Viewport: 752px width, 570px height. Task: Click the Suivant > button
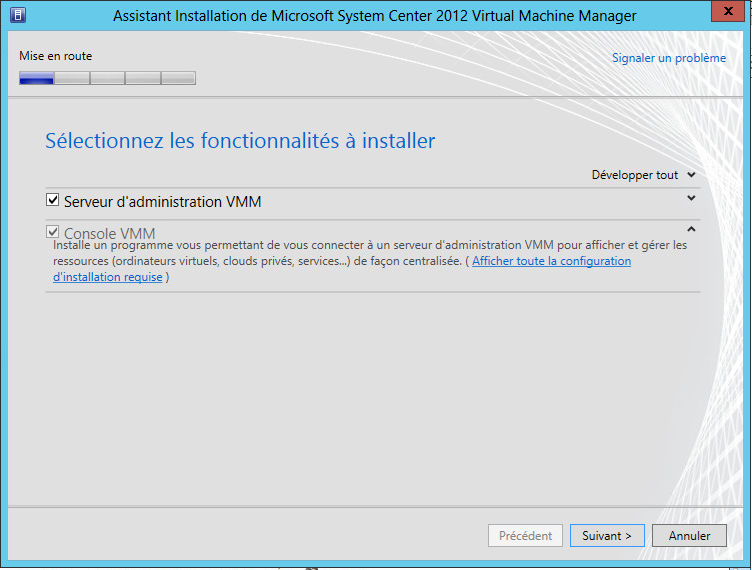click(607, 535)
